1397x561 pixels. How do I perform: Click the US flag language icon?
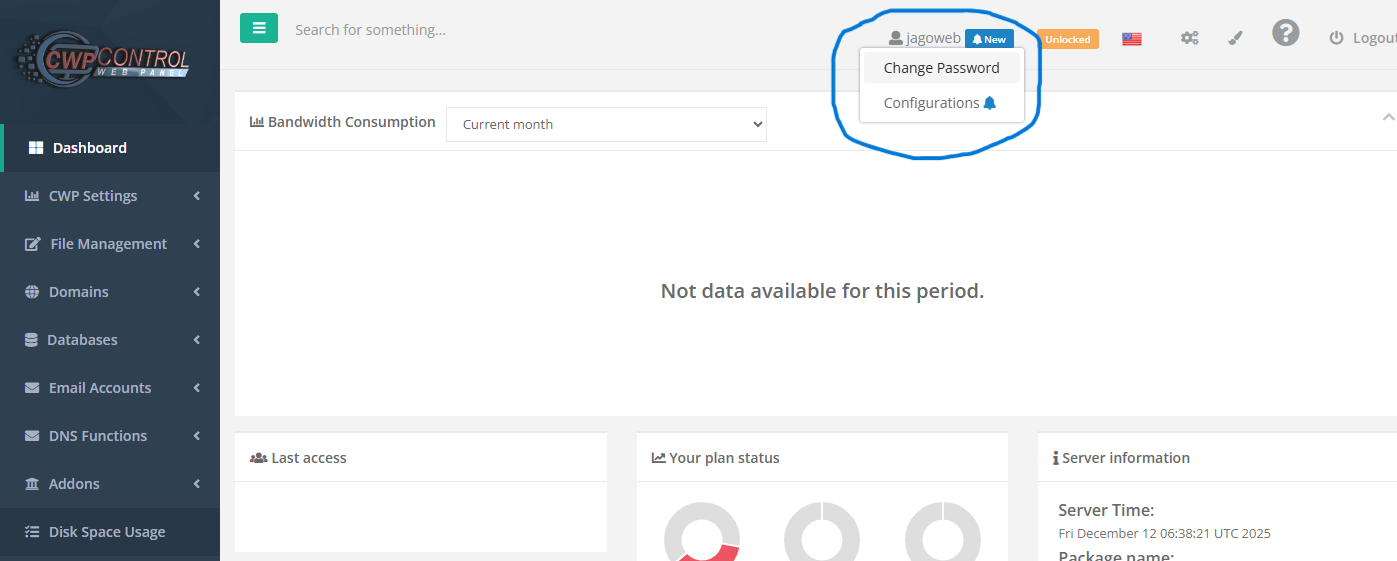pos(1131,39)
